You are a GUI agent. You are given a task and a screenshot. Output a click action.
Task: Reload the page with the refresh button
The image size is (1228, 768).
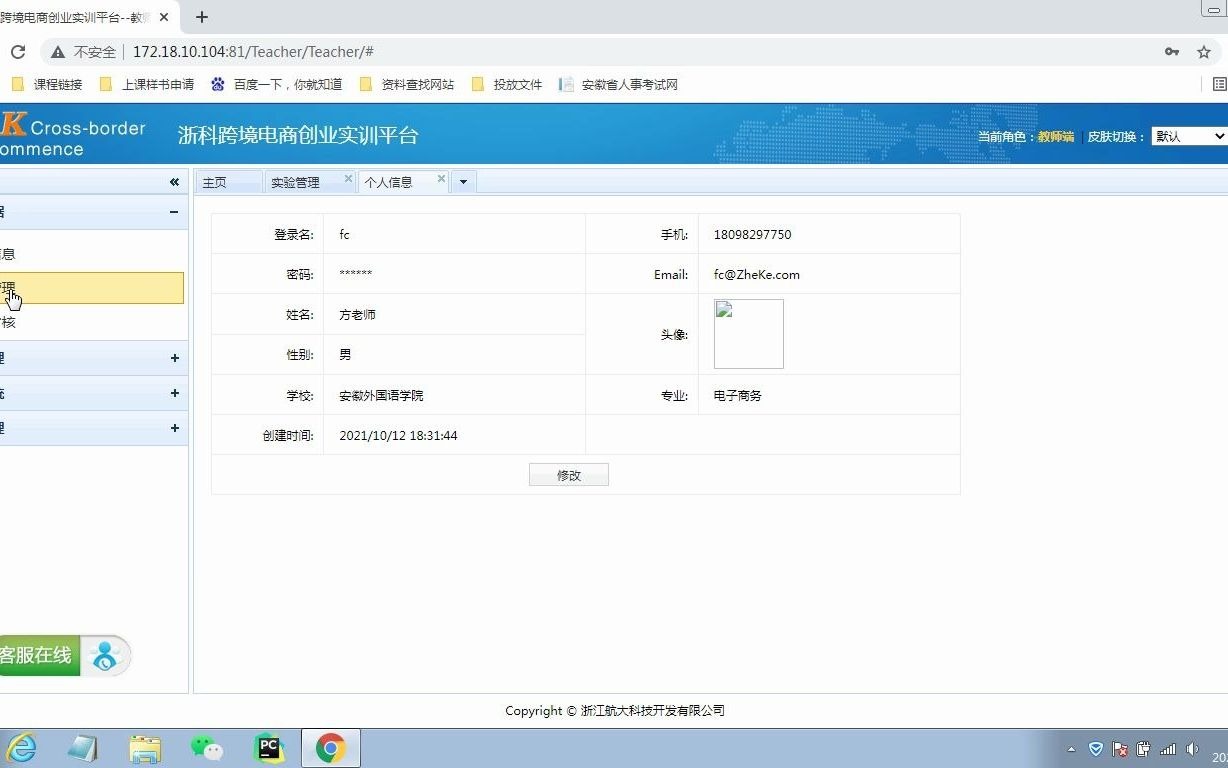pos(21,51)
